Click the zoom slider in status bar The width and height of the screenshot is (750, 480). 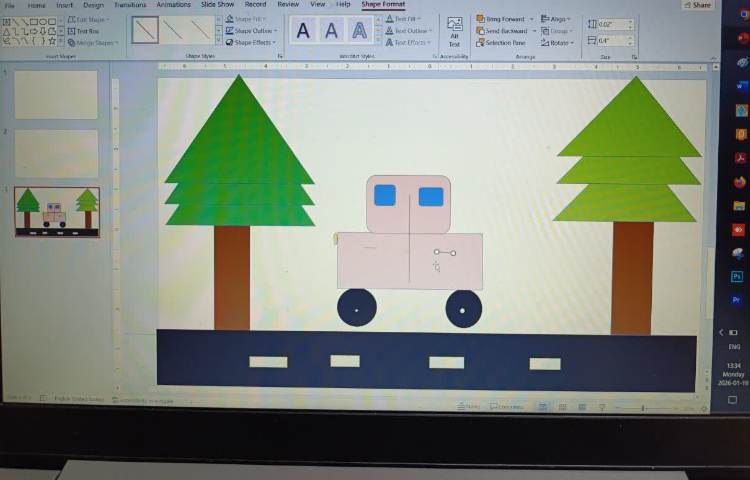pos(645,408)
